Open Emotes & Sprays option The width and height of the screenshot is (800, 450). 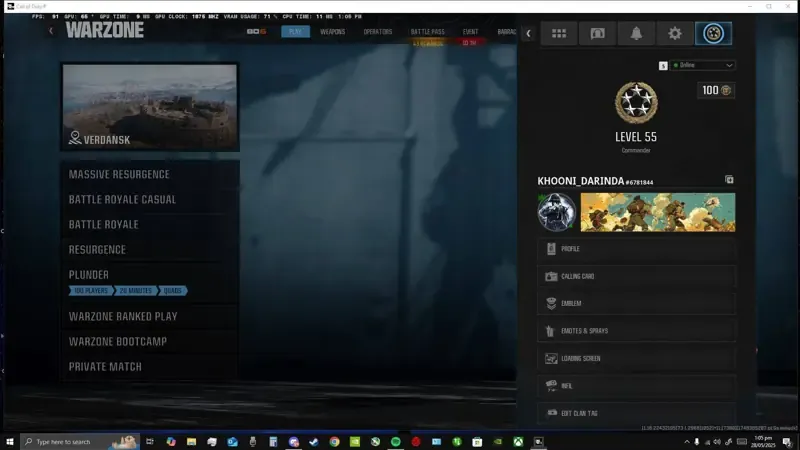point(636,331)
